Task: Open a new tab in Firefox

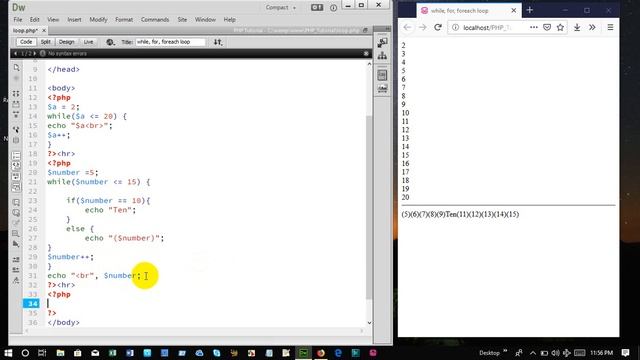Action: (x=530, y=10)
